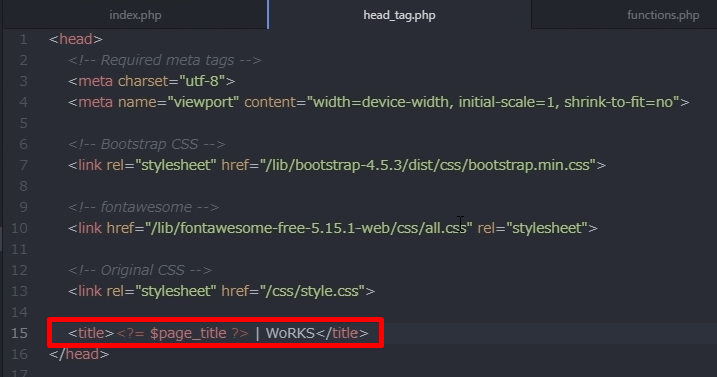
Task: Select the head_tag.php tab
Action: coord(399,15)
